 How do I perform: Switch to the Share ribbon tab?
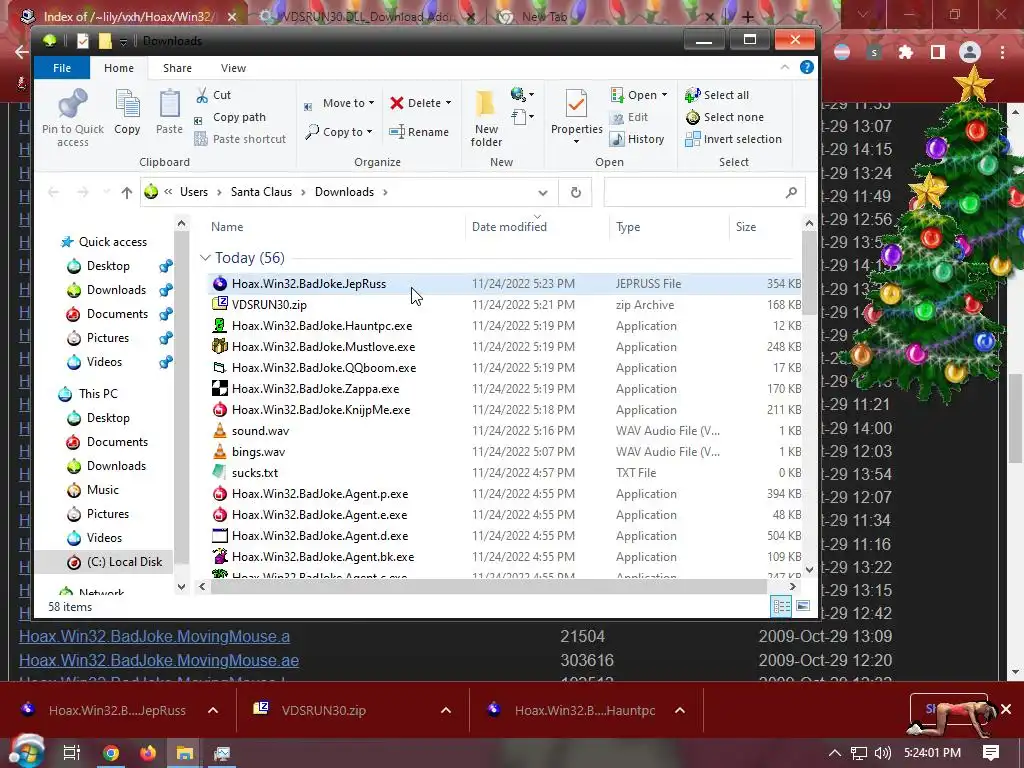click(x=177, y=68)
